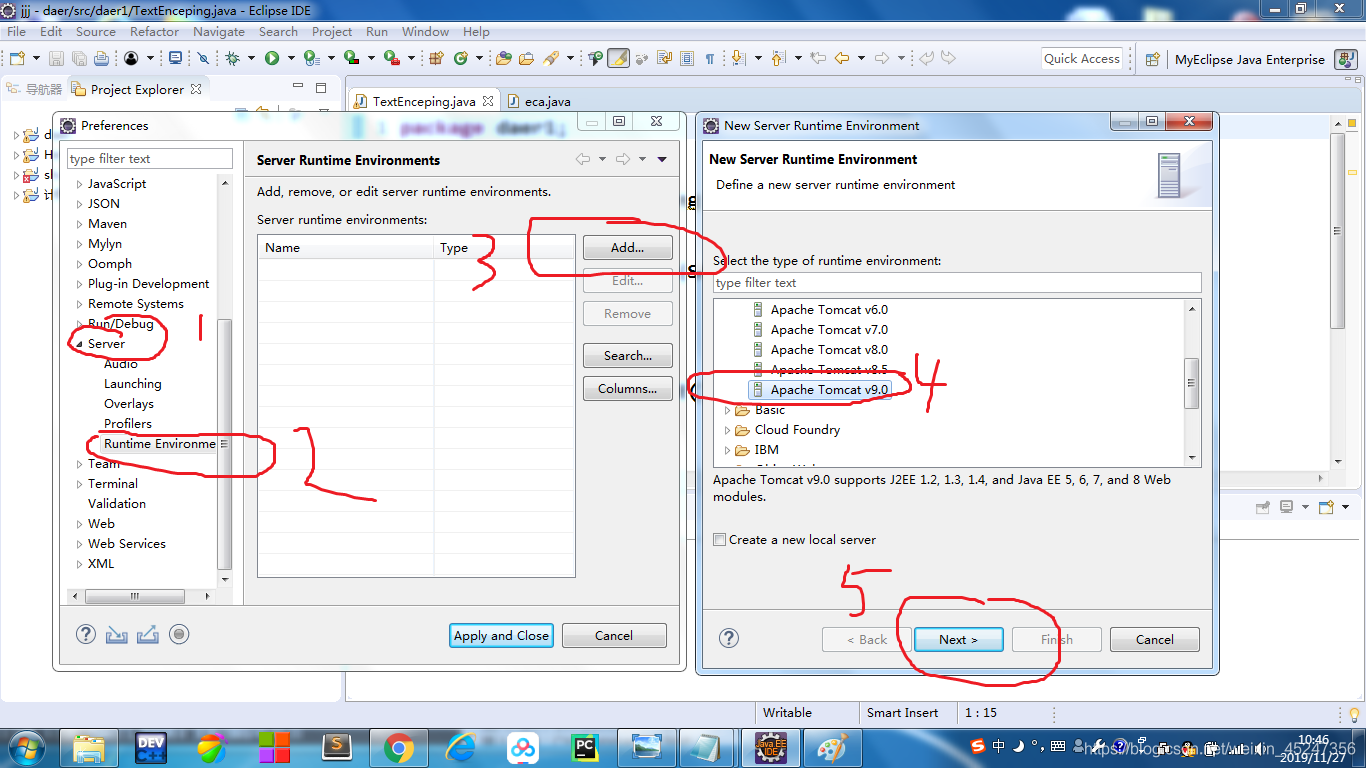
Task: Click the Name column header
Action: (346, 248)
